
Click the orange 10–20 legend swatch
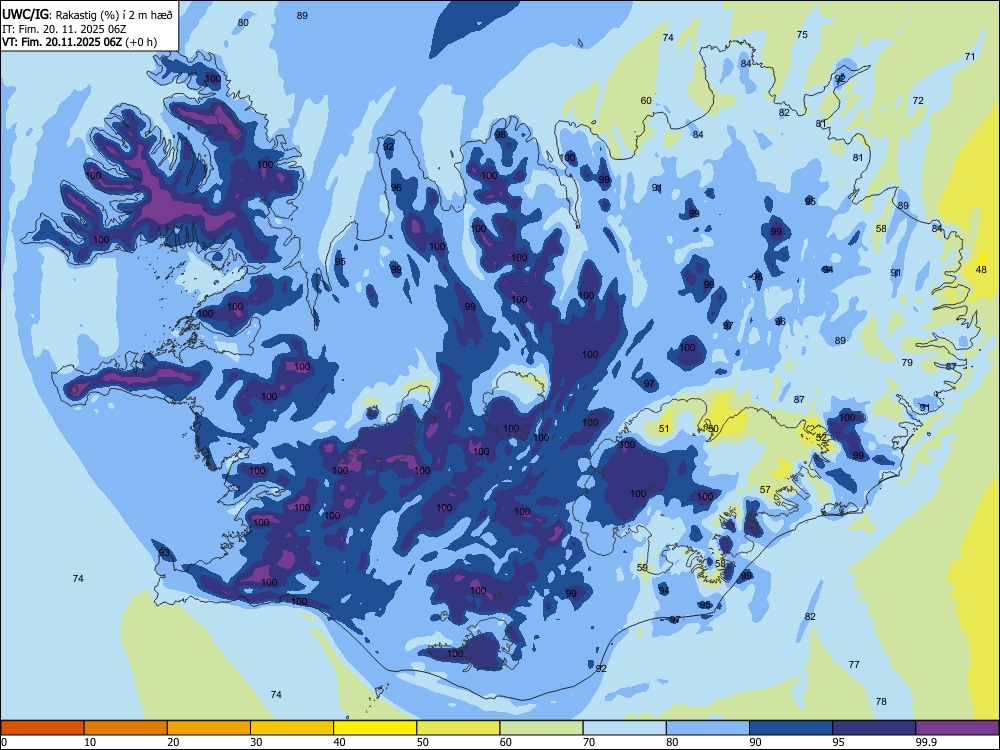click(x=126, y=728)
